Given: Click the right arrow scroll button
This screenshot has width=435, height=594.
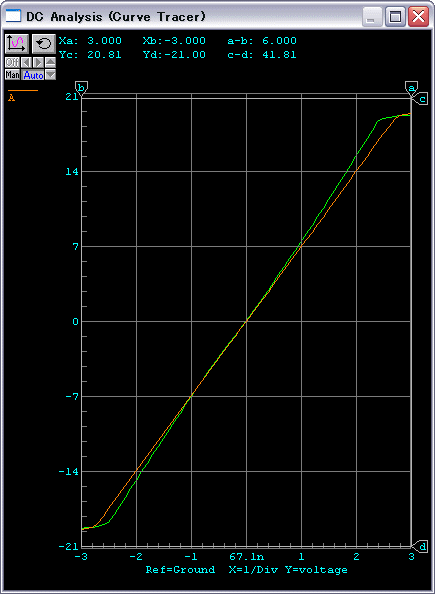Looking at the screenshot, I should coord(38,62).
